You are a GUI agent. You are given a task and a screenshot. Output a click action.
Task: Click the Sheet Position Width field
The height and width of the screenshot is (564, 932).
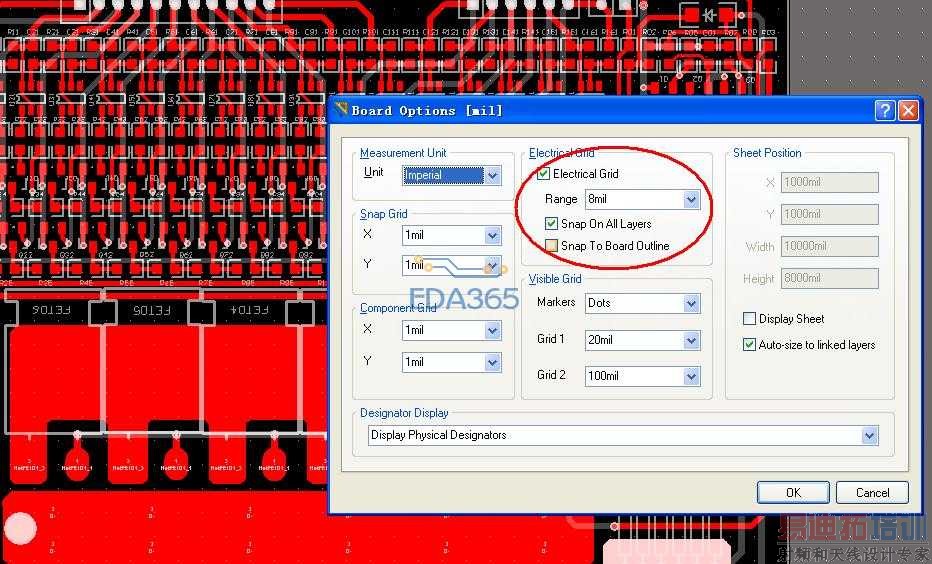coord(830,246)
